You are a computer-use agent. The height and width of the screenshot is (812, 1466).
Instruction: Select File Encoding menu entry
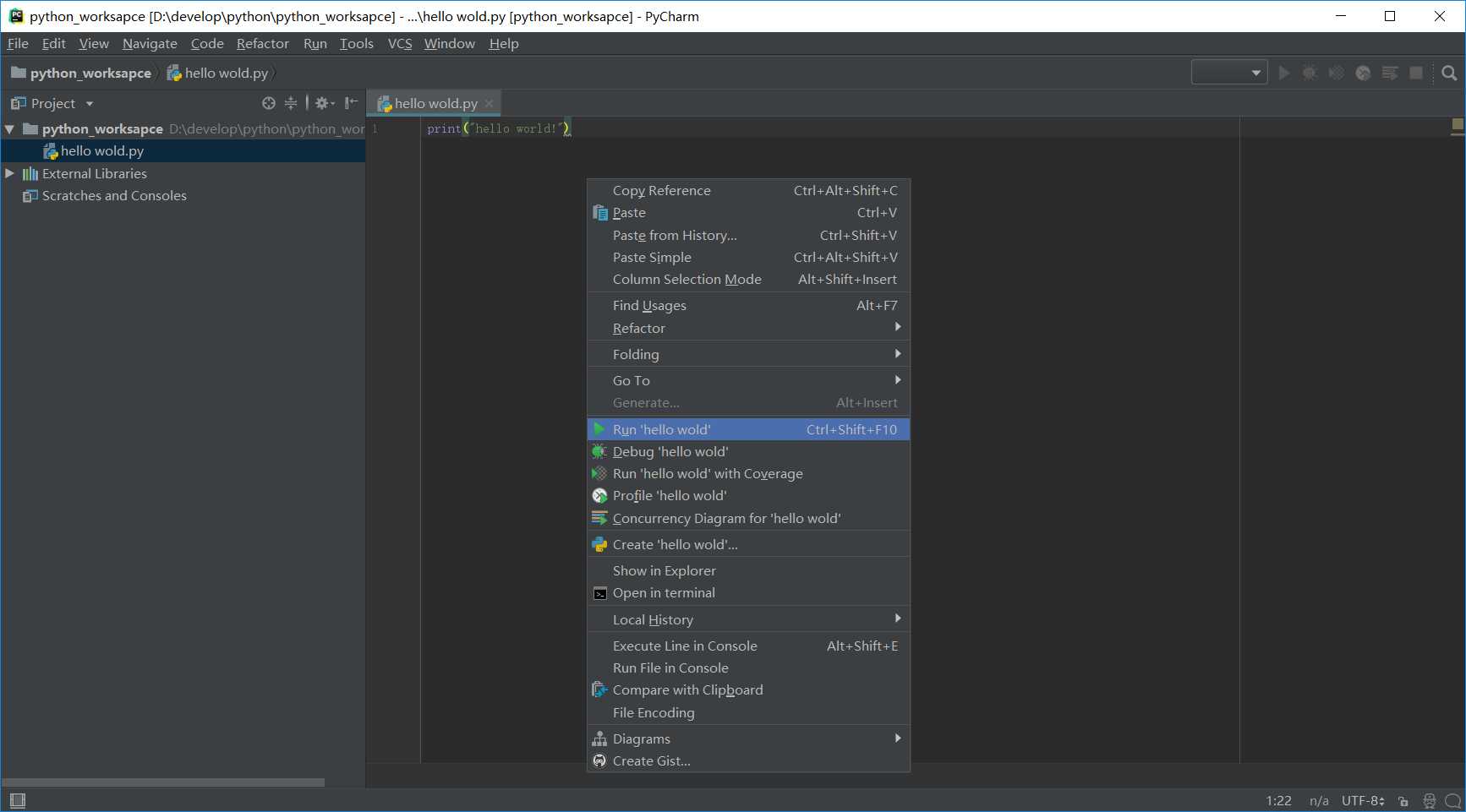(x=748, y=712)
